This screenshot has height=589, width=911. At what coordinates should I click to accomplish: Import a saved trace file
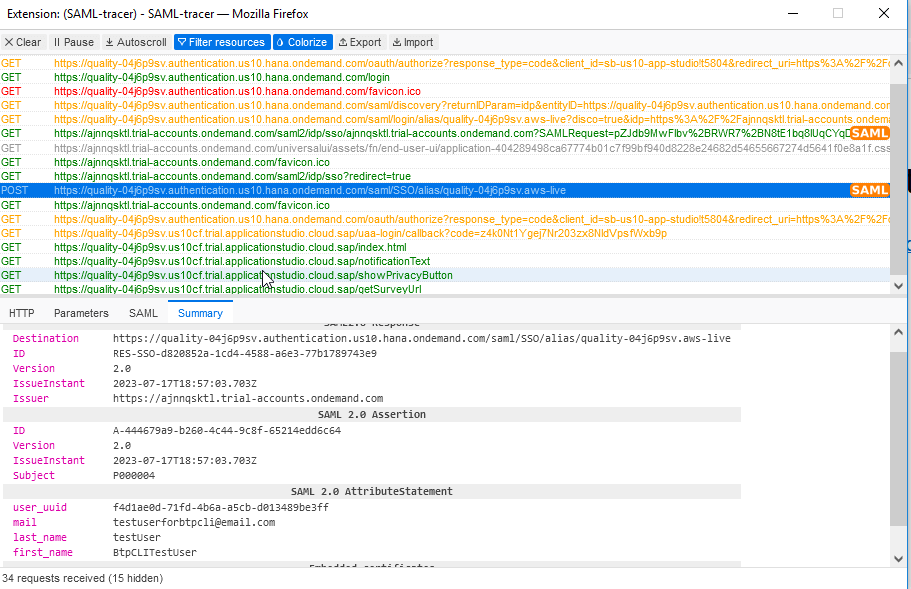pyautogui.click(x=413, y=42)
